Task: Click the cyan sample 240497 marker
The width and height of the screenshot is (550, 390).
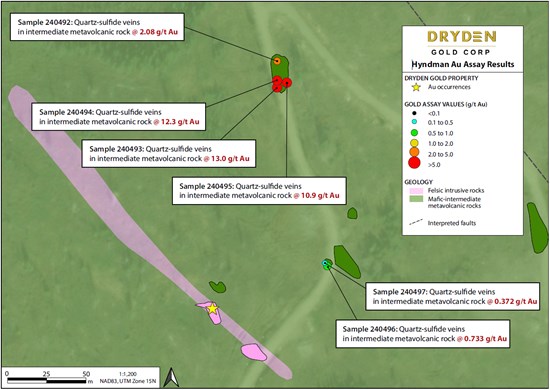Action: tap(325, 263)
